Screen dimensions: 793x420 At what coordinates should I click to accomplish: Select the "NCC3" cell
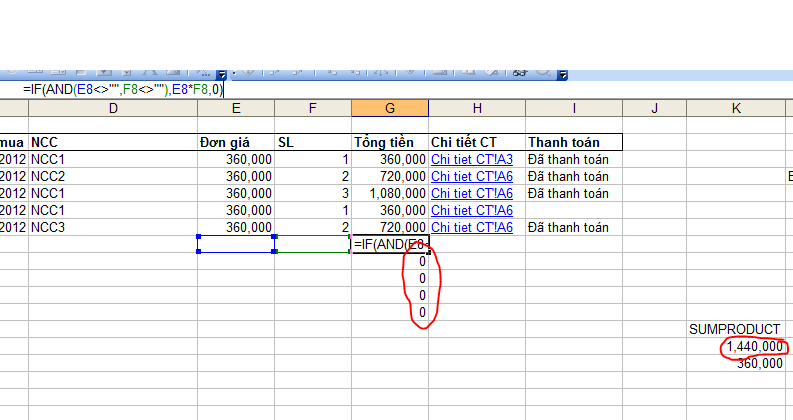[x=113, y=227]
